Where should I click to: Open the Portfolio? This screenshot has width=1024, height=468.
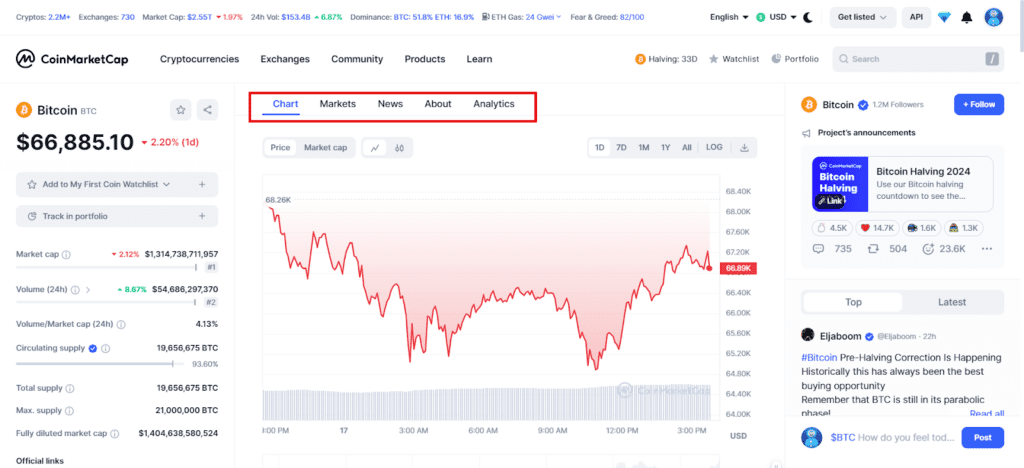click(x=795, y=59)
